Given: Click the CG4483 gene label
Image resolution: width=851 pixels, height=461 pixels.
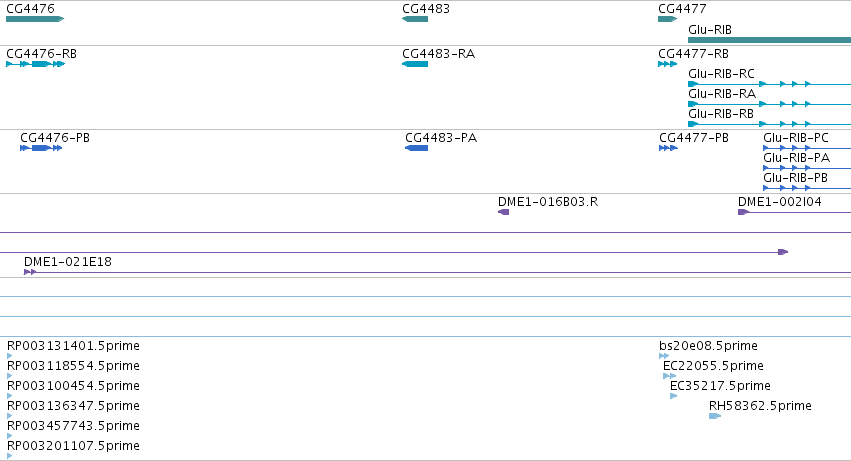Looking at the screenshot, I should [426, 9].
